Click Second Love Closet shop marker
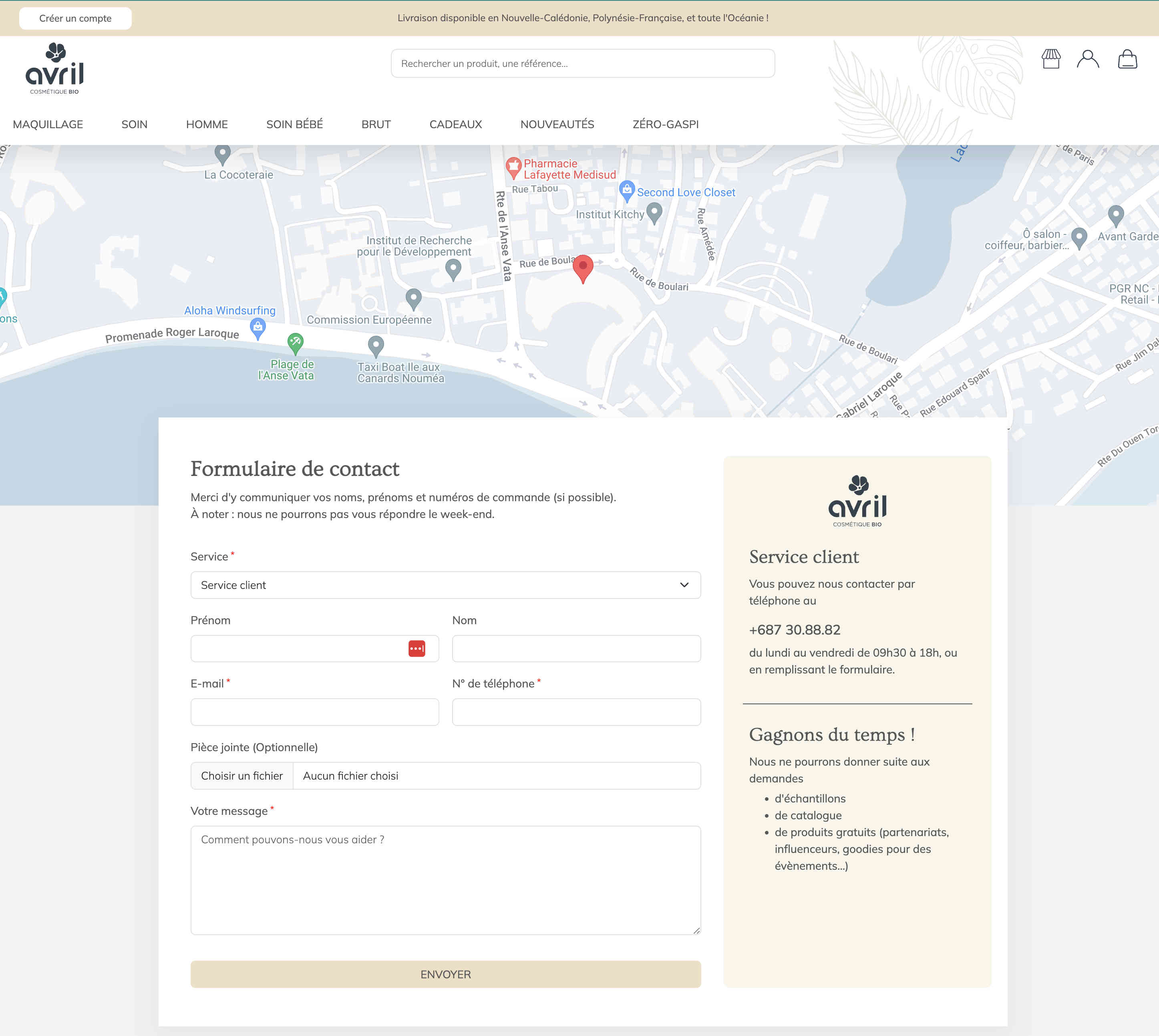The height and width of the screenshot is (1036, 1159). (626, 191)
